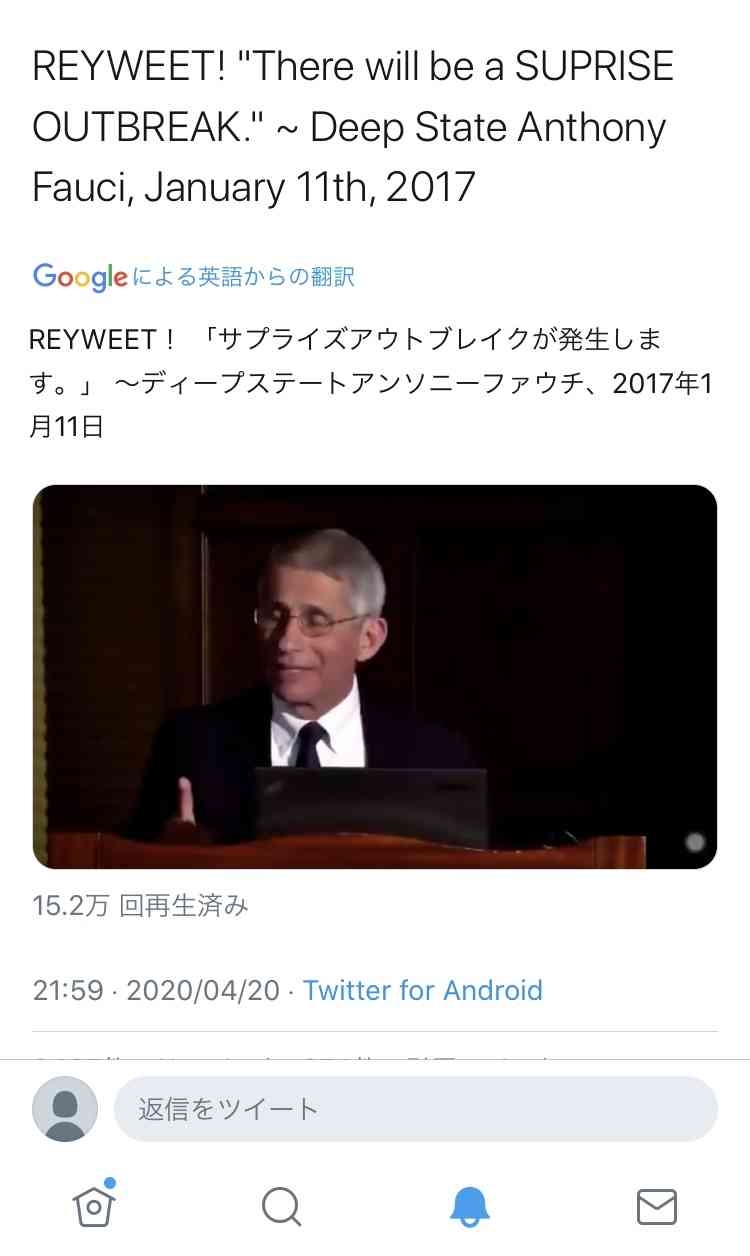
Task: Open the Twitter for Android source link
Action: pos(422,990)
